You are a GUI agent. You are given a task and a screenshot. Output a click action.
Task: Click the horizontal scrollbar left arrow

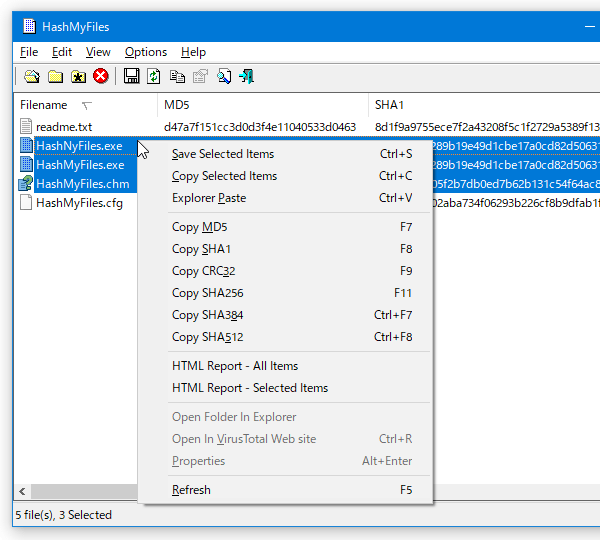22,491
